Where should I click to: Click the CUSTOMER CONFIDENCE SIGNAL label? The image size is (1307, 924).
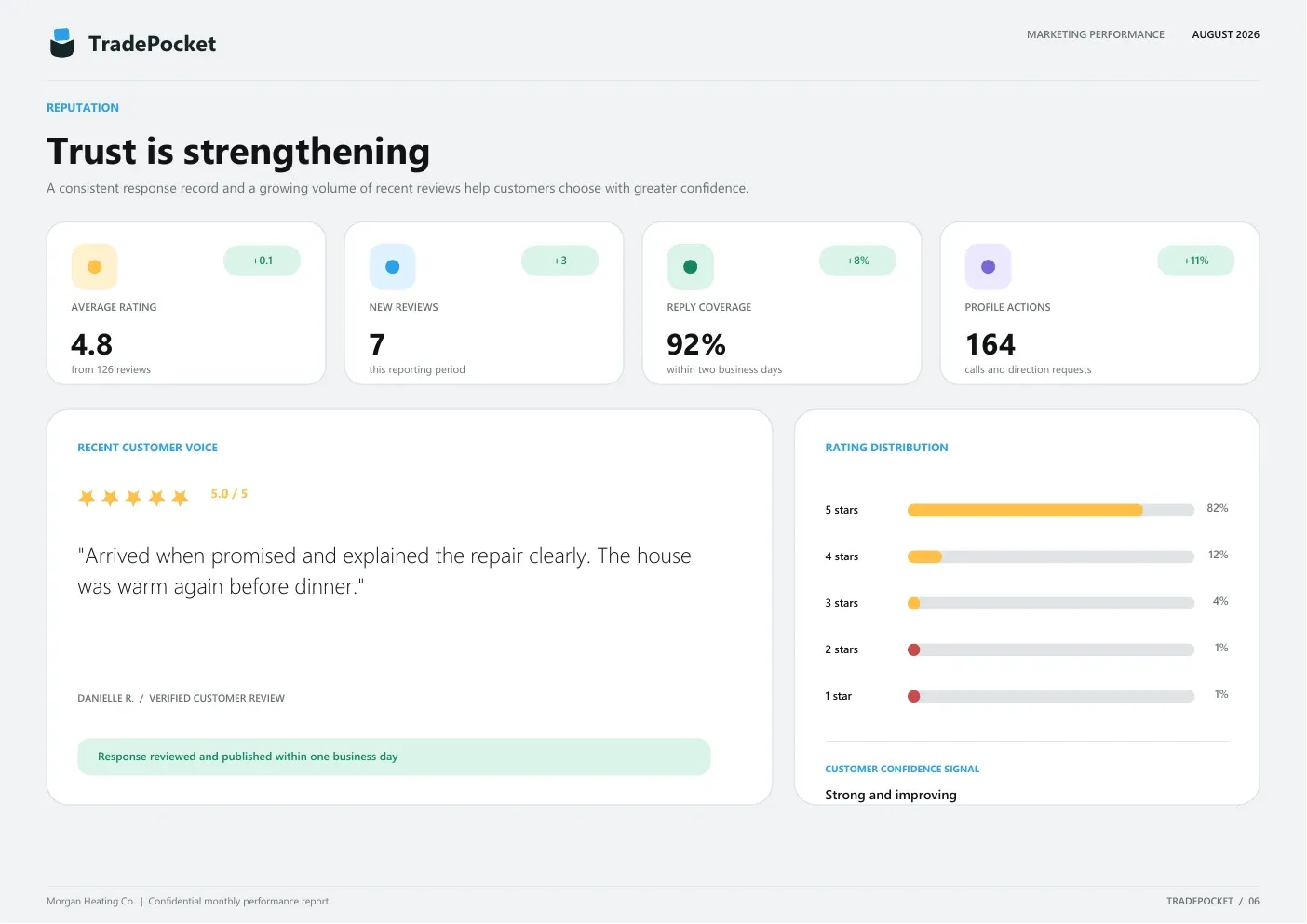tap(902, 770)
